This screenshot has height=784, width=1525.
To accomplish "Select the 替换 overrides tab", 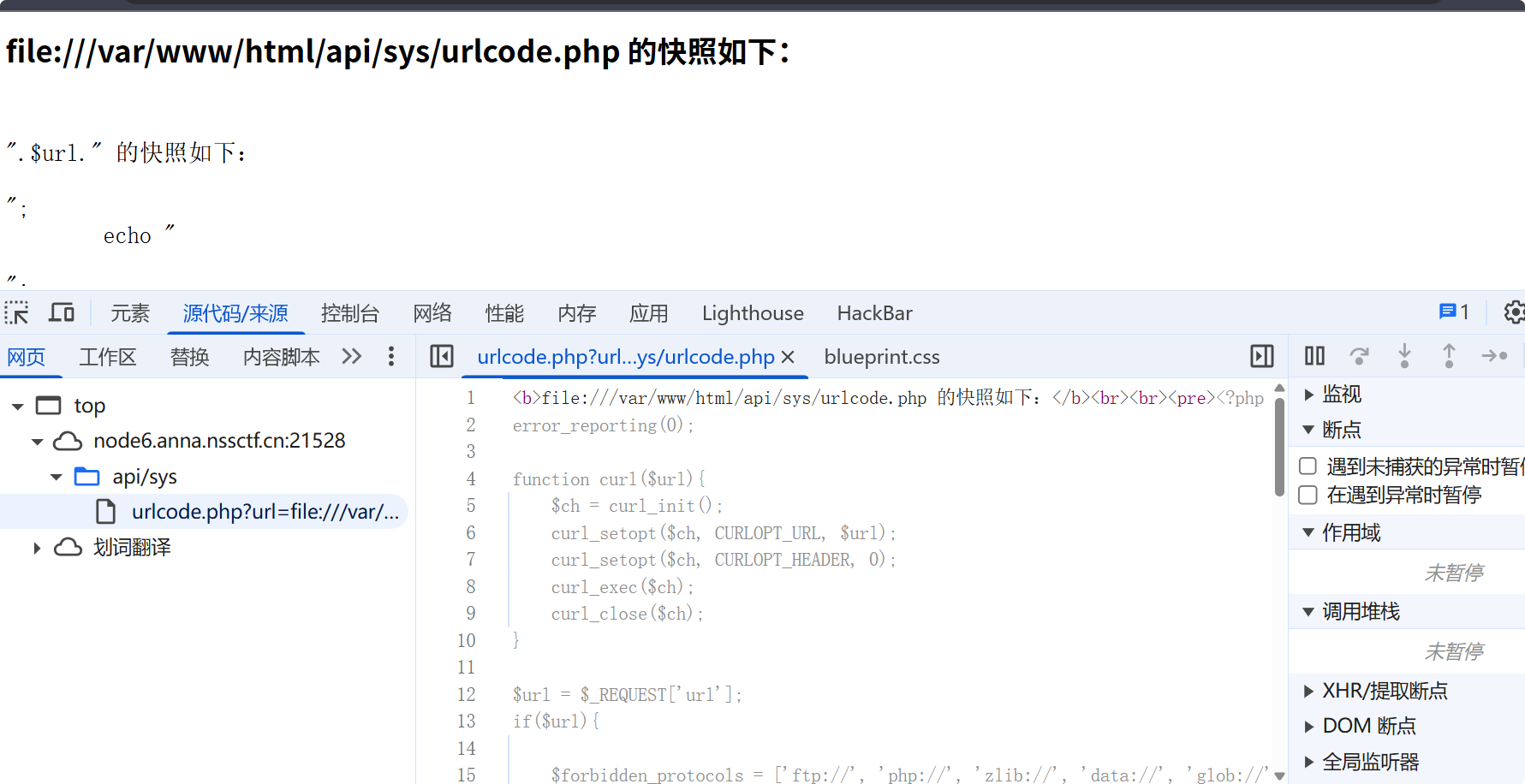I will 190,357.
